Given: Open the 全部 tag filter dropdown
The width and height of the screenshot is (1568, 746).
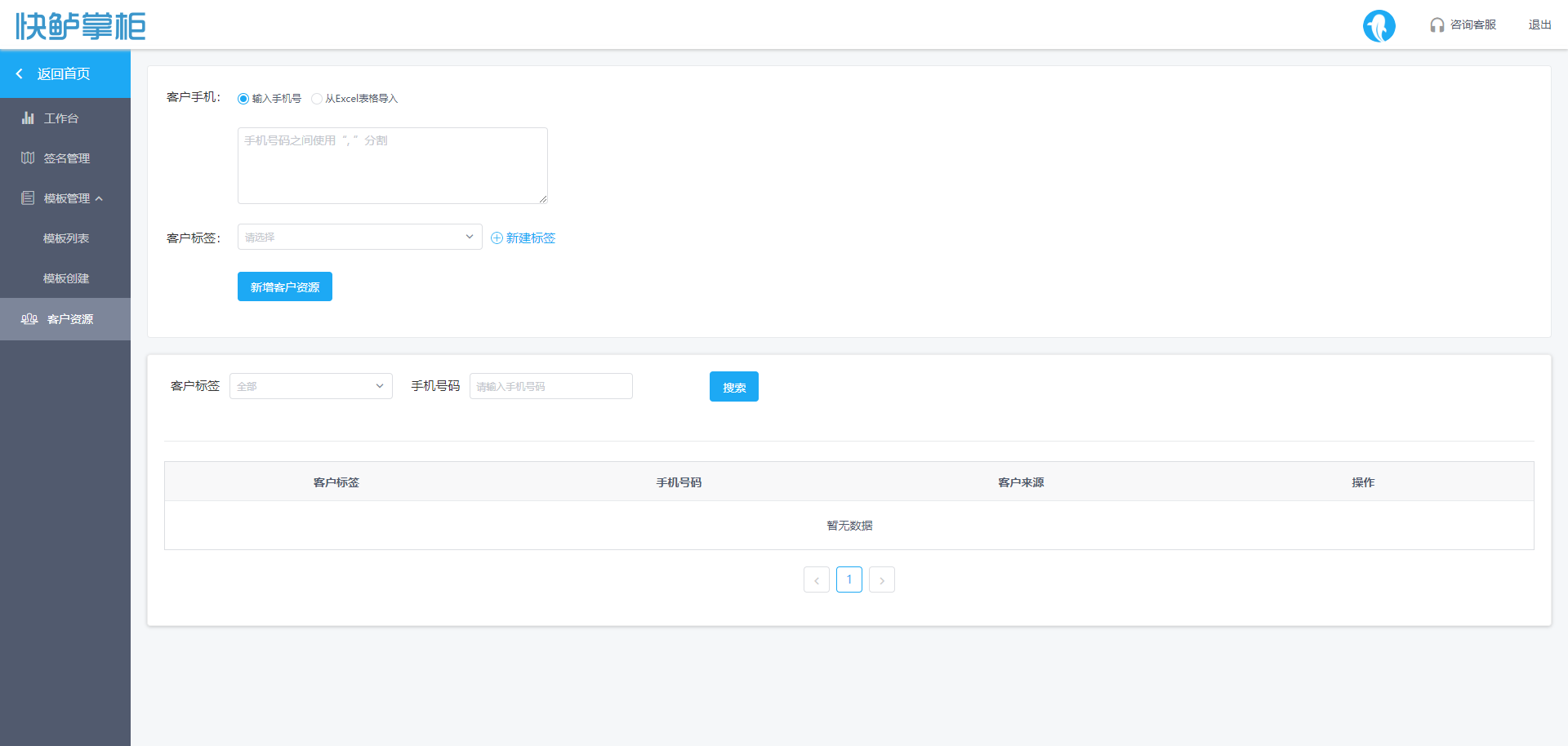Looking at the screenshot, I should pyautogui.click(x=310, y=386).
